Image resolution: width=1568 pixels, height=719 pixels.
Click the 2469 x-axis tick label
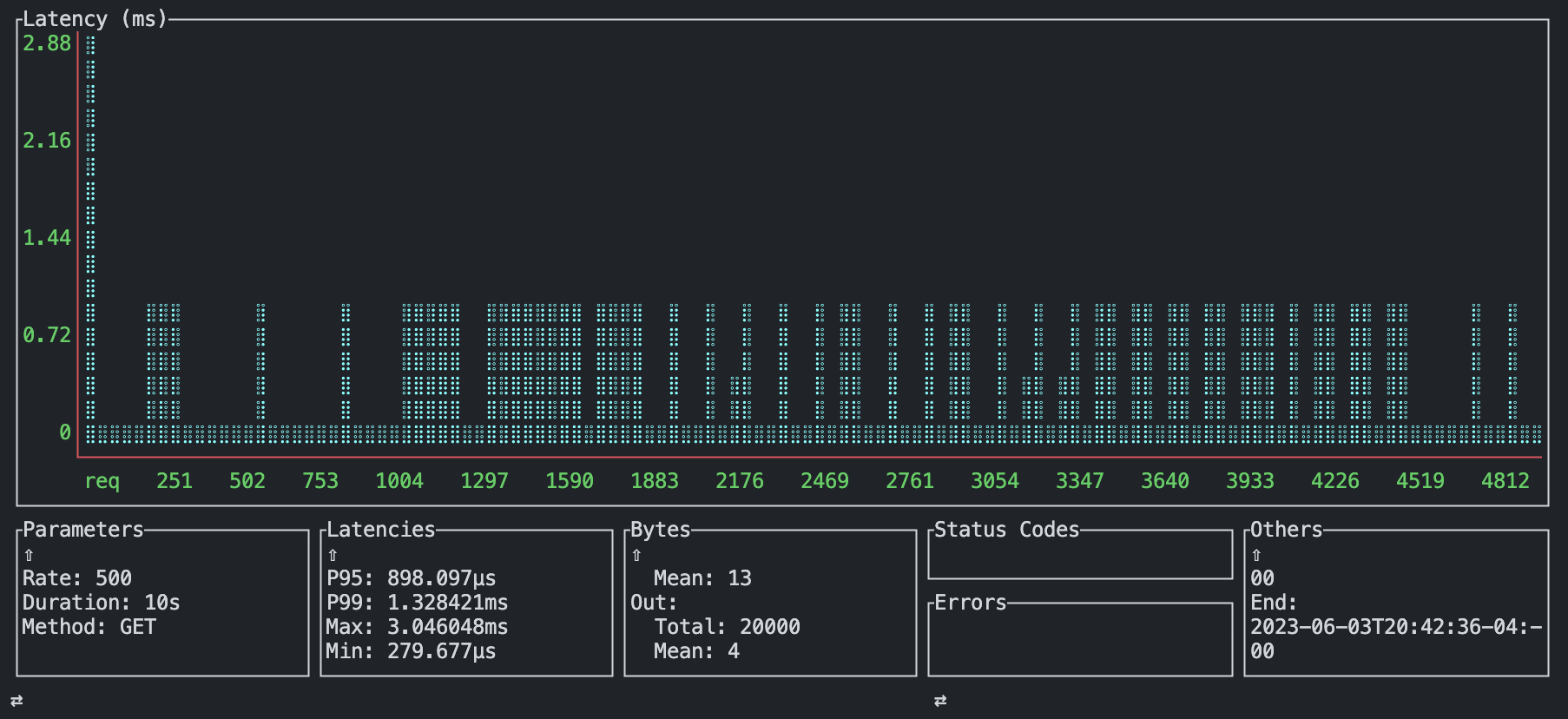pos(825,481)
